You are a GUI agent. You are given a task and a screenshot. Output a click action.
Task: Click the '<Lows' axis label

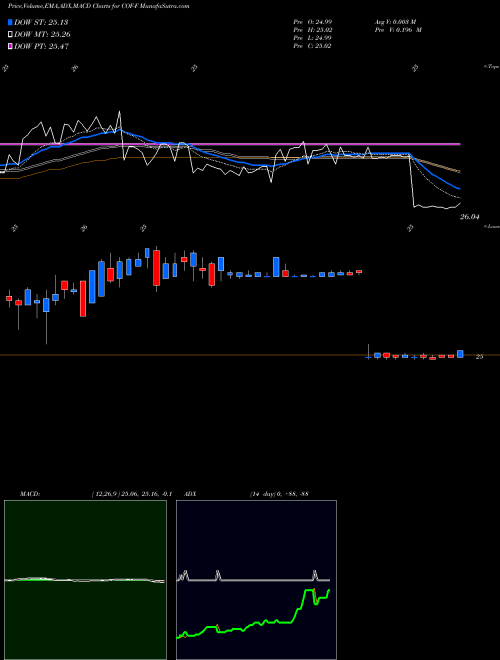click(492, 226)
